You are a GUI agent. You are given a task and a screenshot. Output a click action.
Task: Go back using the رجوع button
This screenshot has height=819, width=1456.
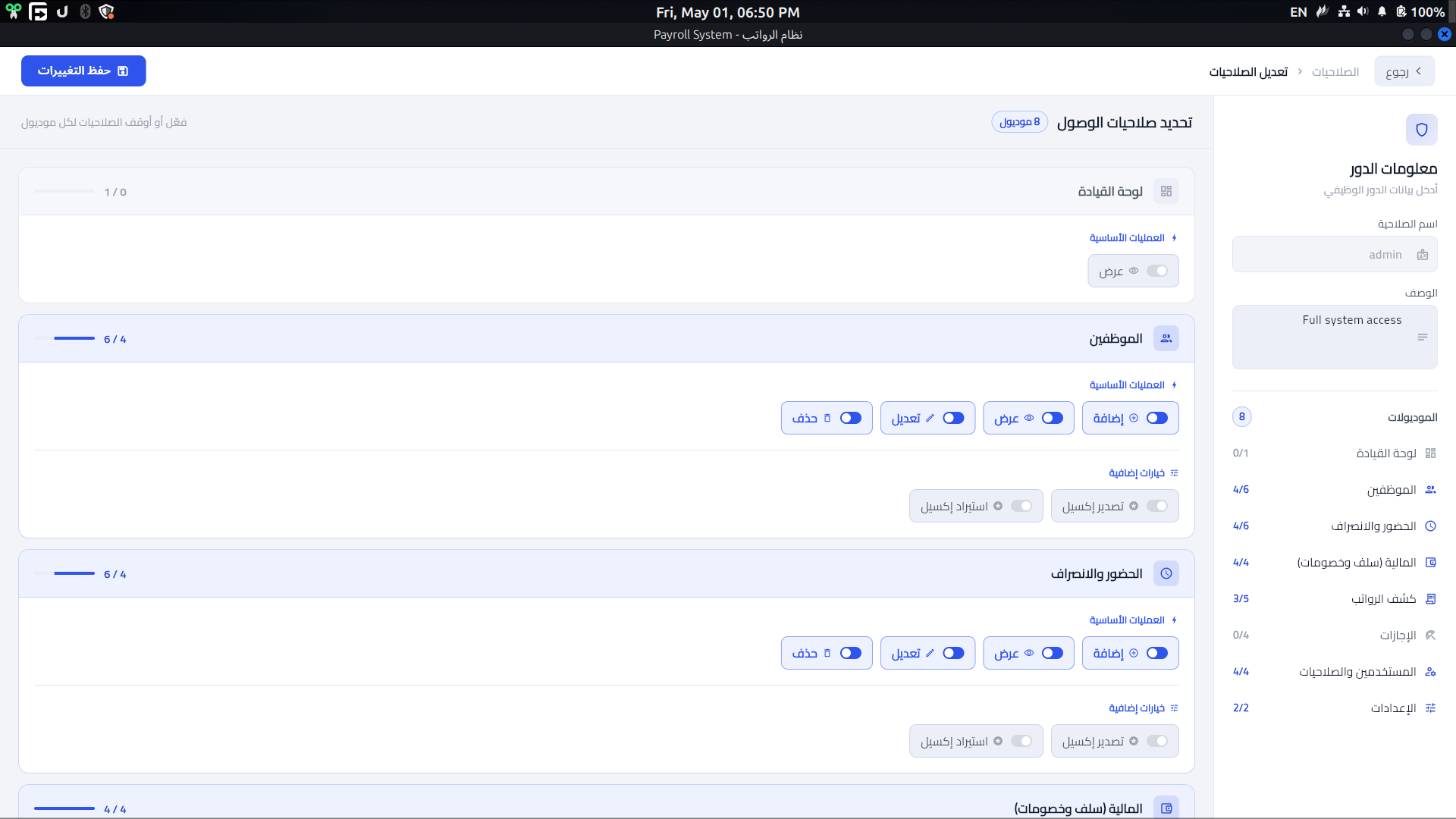tap(1404, 71)
